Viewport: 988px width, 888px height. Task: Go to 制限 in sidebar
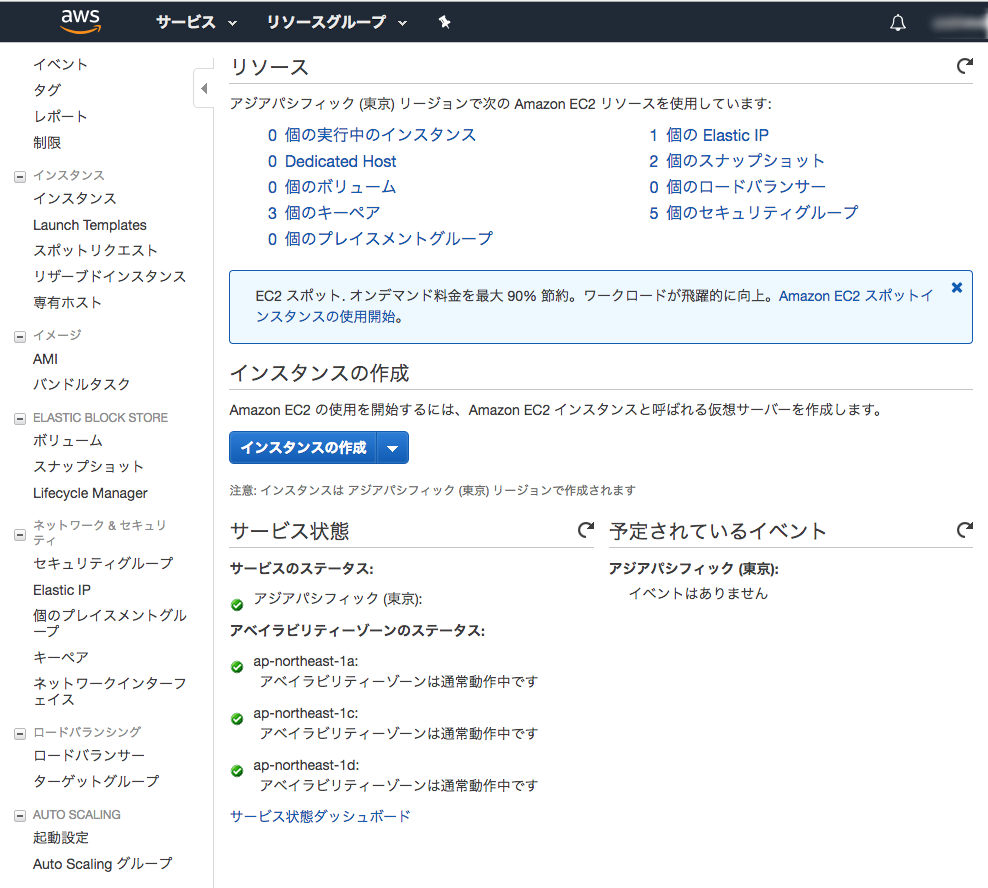[x=47, y=143]
